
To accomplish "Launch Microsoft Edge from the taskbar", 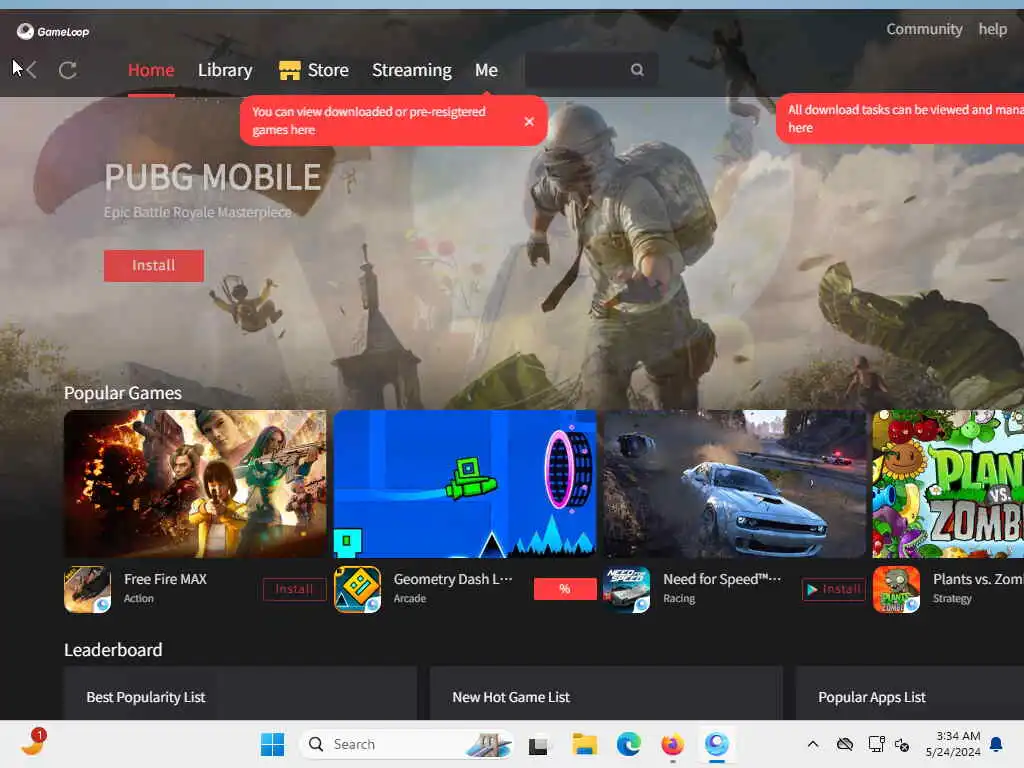I will tap(629, 744).
